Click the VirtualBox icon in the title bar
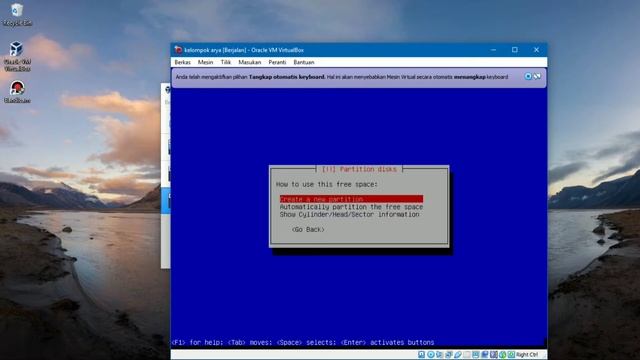Image resolution: width=640 pixels, height=360 pixels. (x=178, y=50)
